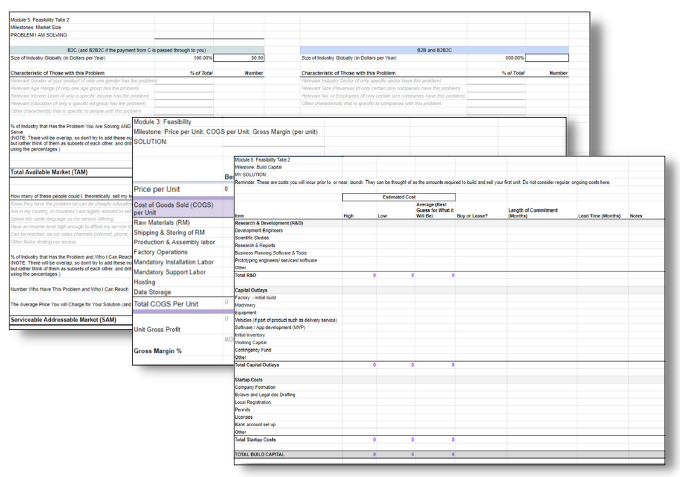Select the 'Total Startup Costs' row label
680x477 pixels.
click(x=255, y=440)
